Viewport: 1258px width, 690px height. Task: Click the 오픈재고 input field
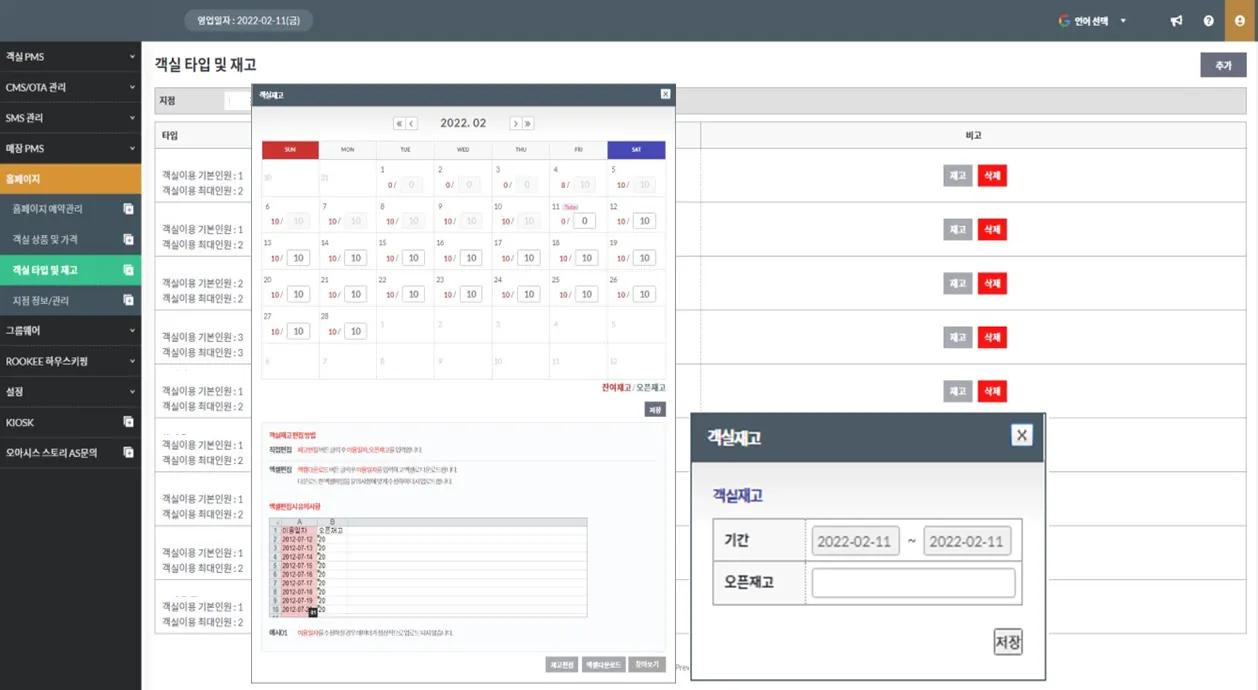point(913,583)
